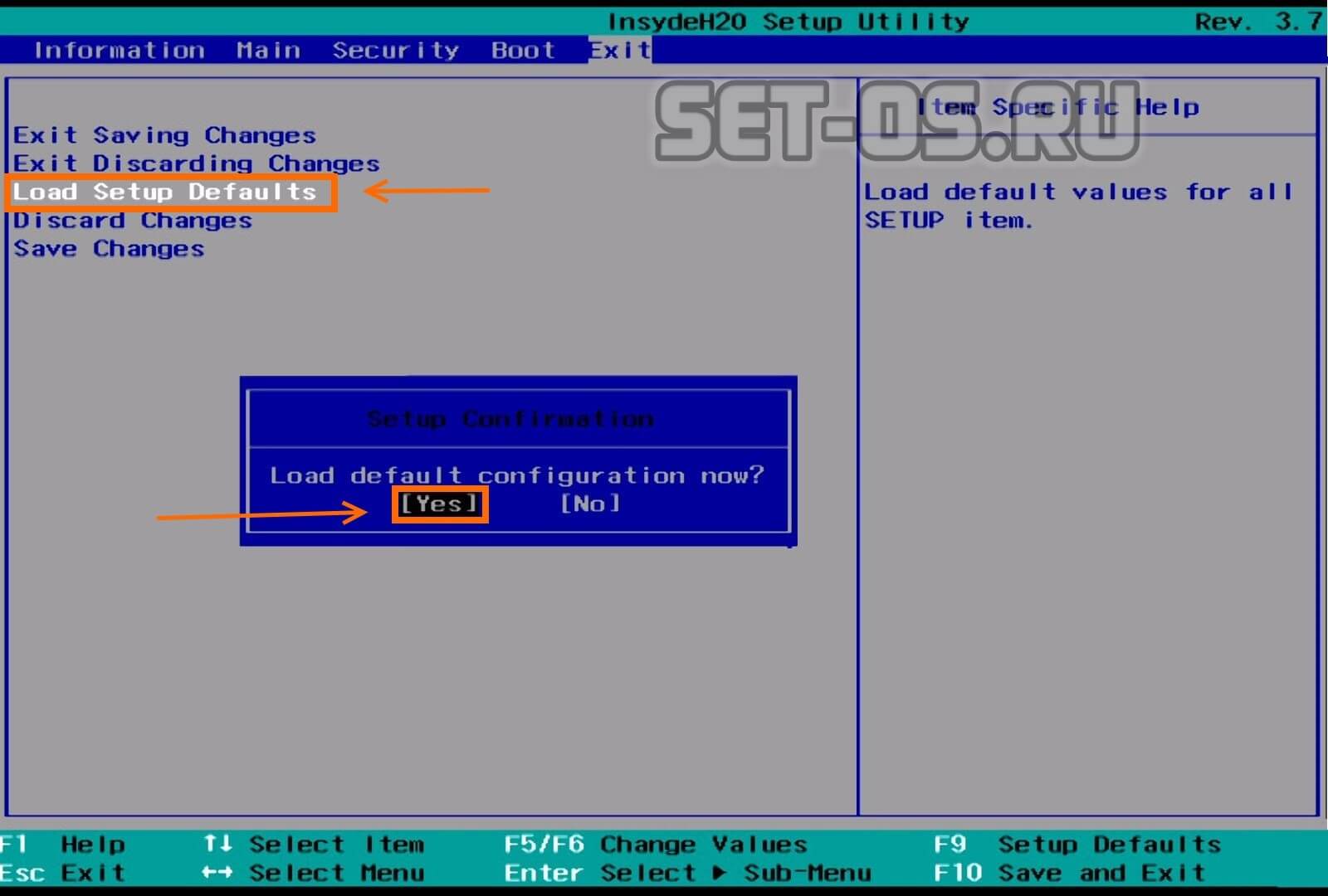Select Load Setup Defaults entry
1328x896 pixels.
[164, 192]
